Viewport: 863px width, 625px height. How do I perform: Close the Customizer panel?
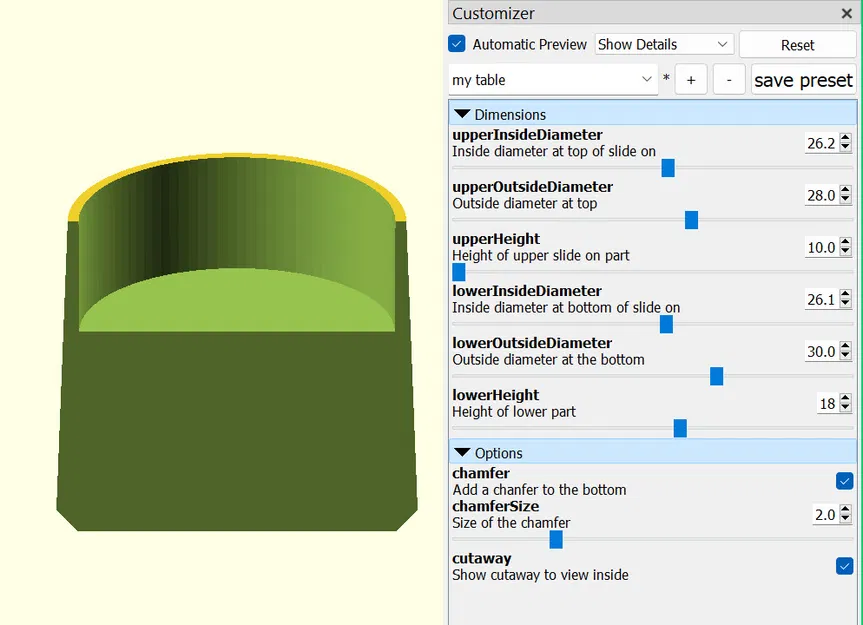click(846, 13)
